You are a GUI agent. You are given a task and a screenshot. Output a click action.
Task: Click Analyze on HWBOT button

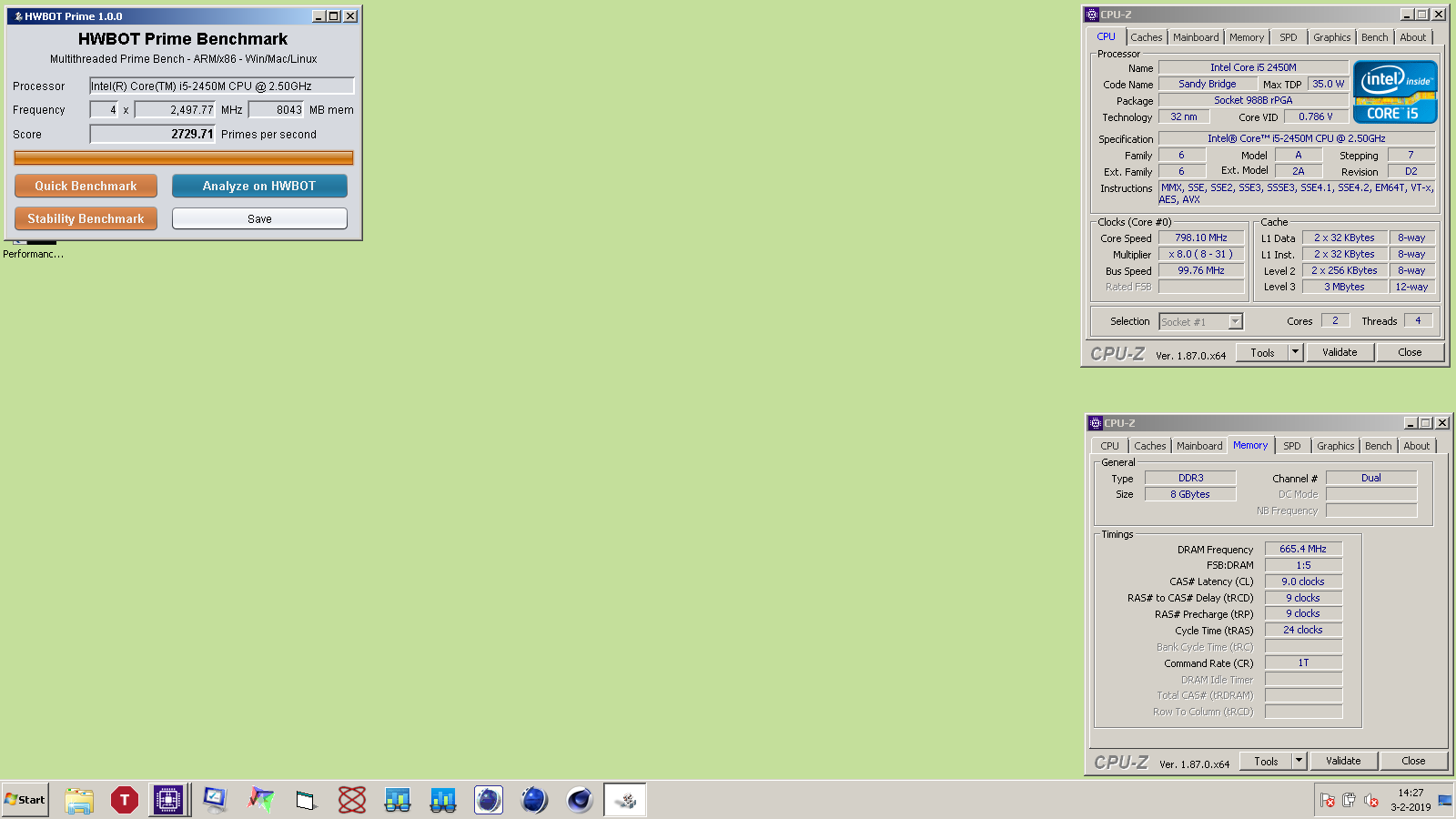coord(259,186)
